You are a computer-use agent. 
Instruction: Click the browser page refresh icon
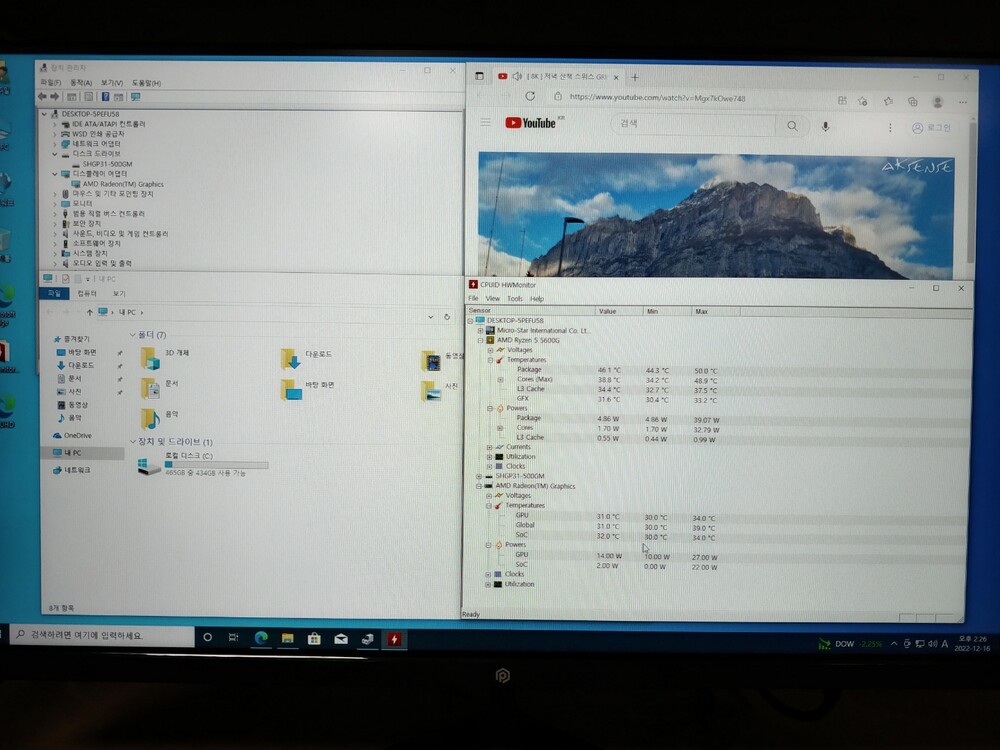coord(530,96)
